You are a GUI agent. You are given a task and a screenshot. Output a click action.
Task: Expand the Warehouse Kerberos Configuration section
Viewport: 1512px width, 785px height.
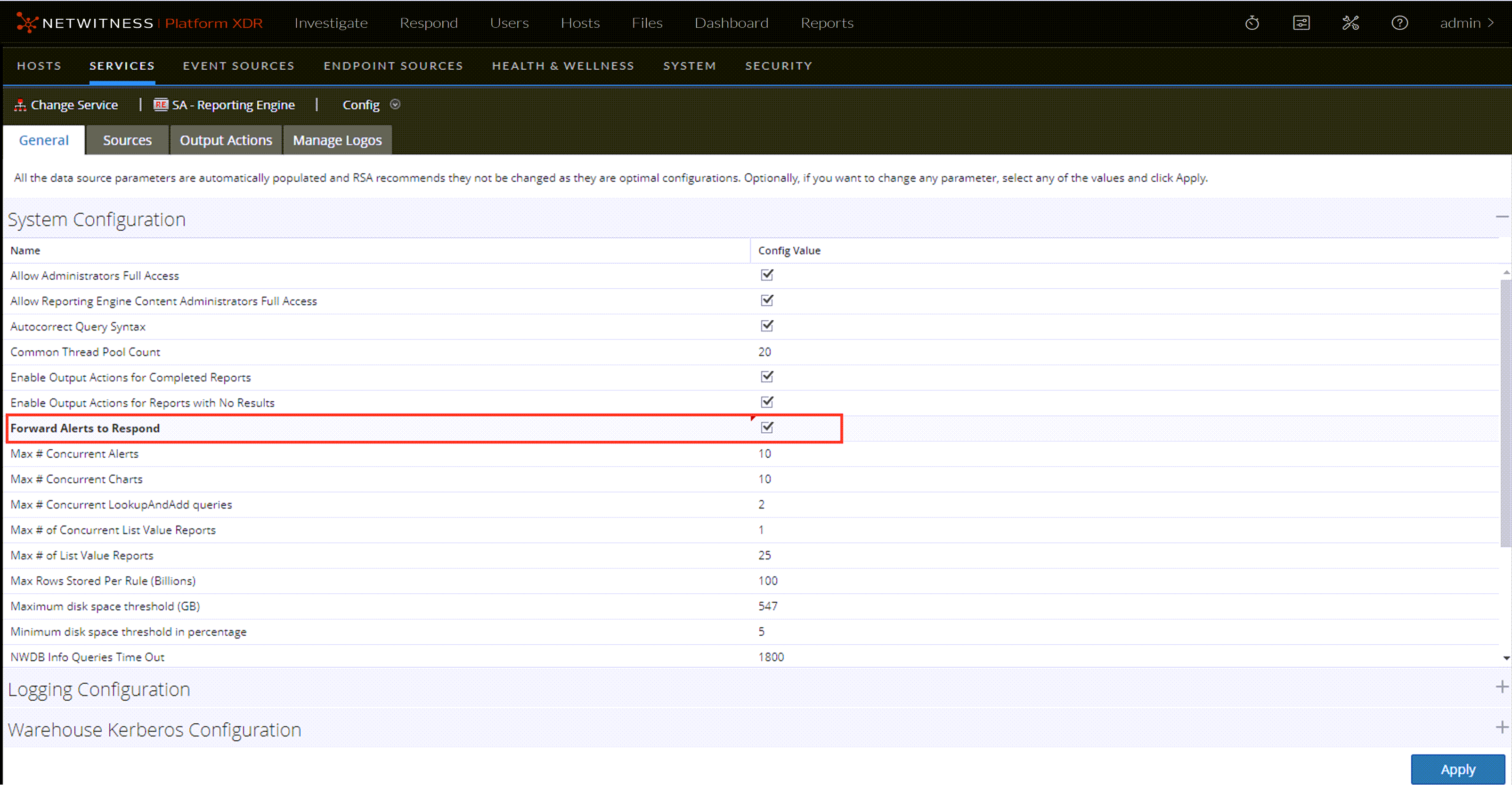tap(1502, 728)
